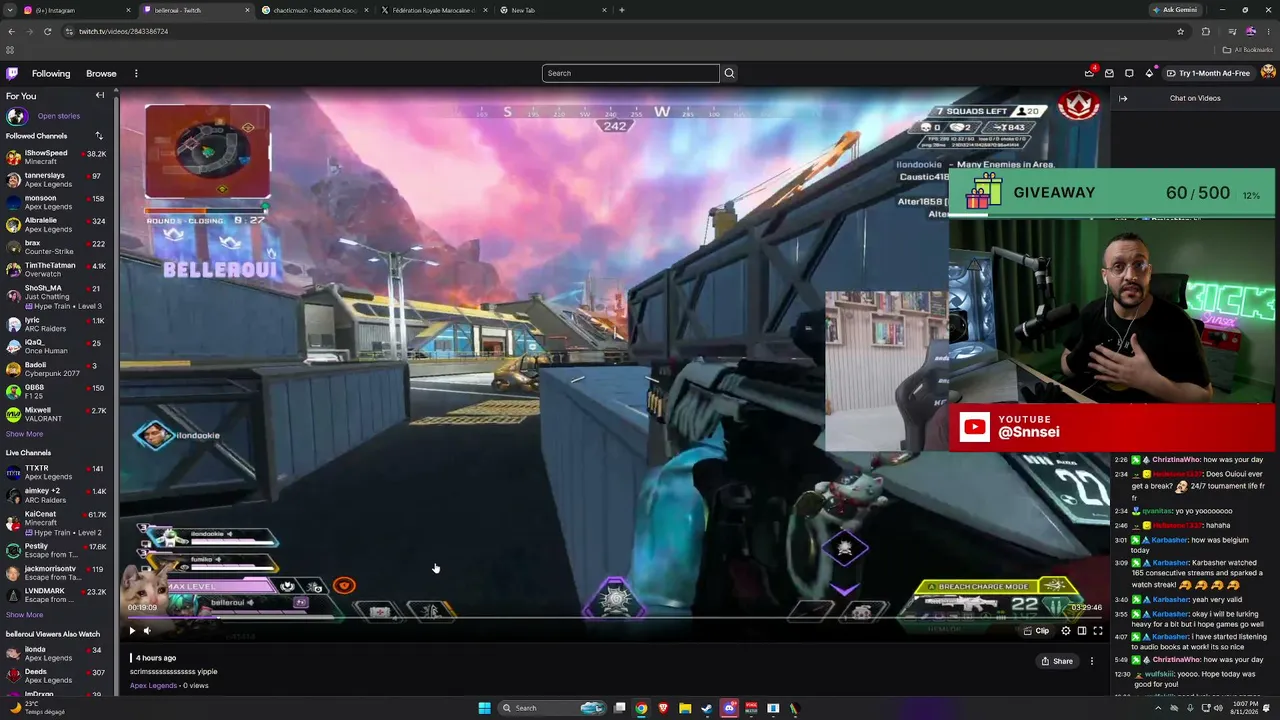Open the All Bookmarks folder
The height and width of the screenshot is (720, 1280).
point(1248,50)
